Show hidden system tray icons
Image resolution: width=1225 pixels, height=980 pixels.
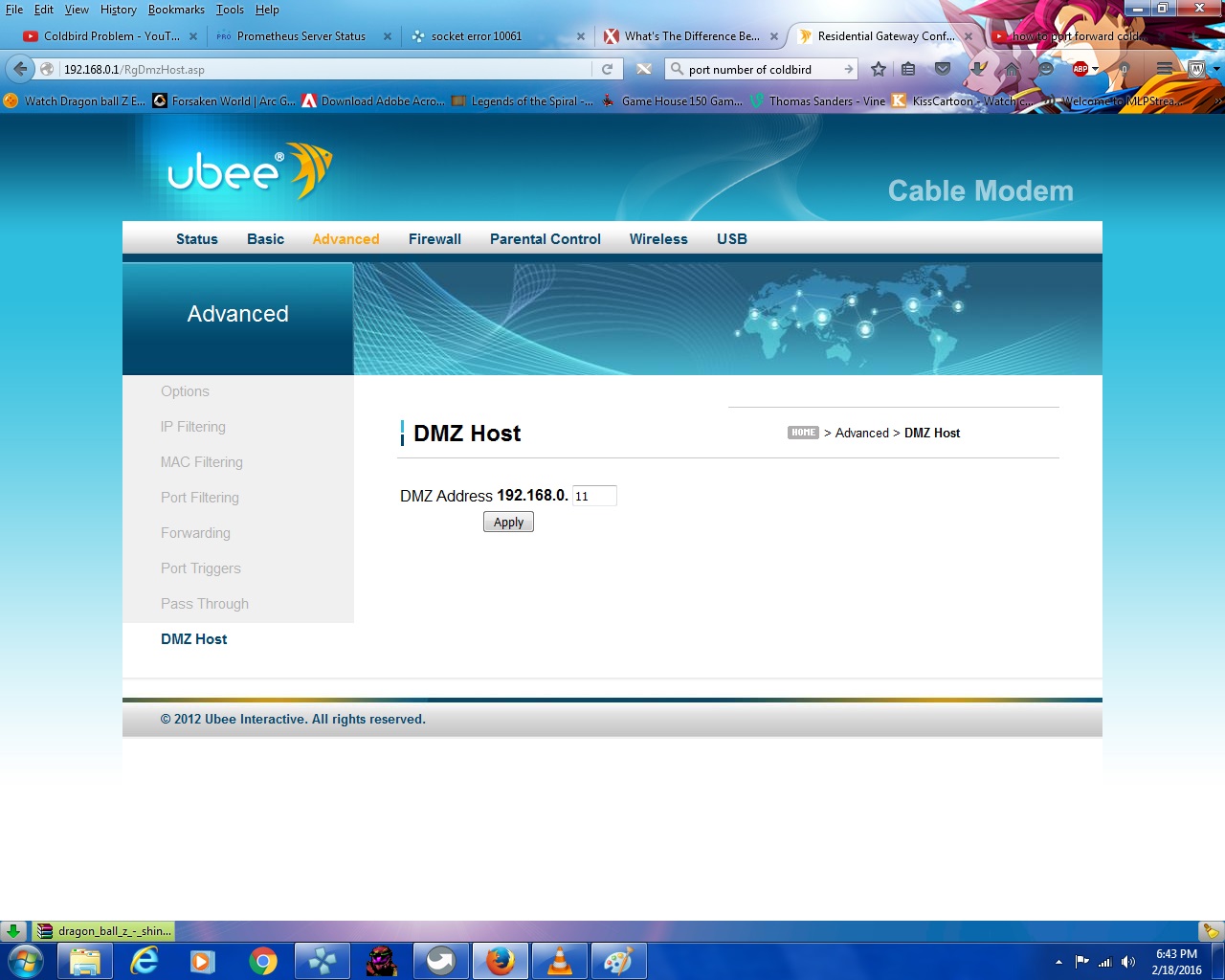[1058, 962]
